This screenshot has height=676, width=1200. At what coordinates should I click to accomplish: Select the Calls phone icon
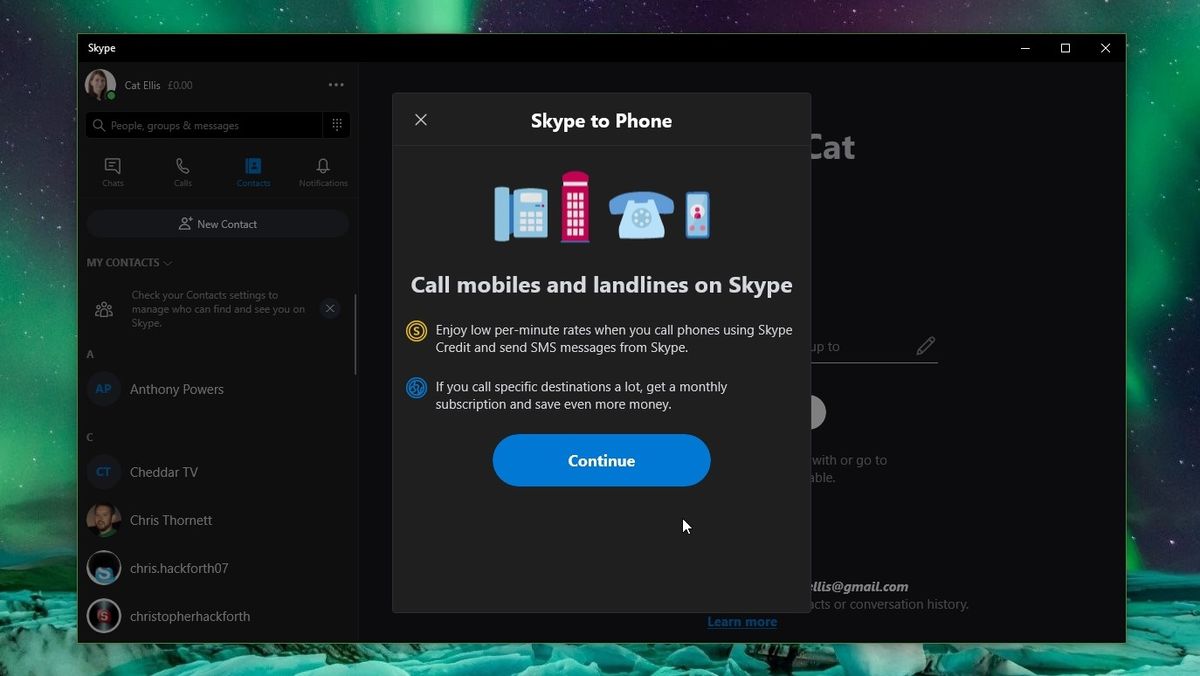(182, 170)
